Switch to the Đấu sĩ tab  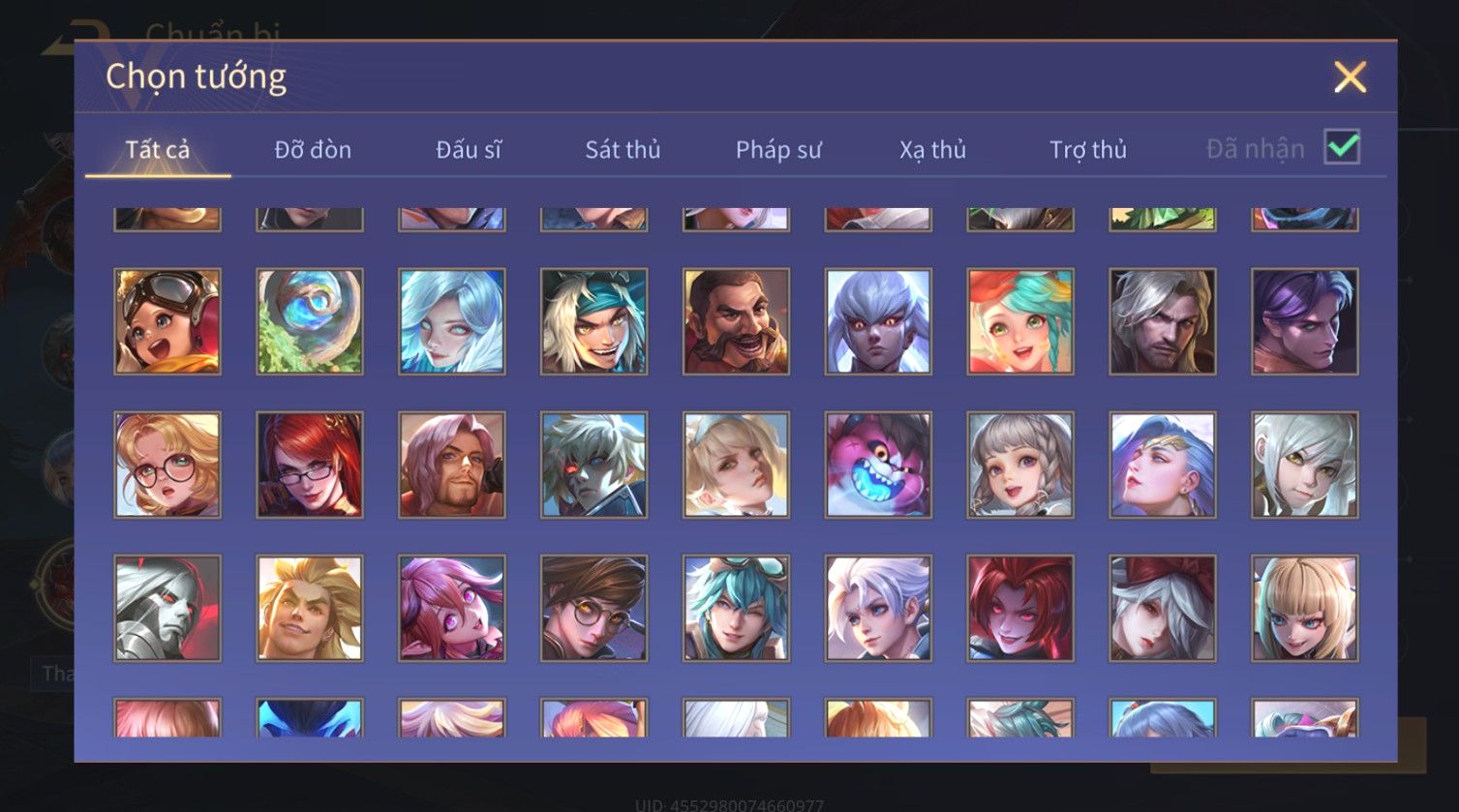[x=469, y=149]
